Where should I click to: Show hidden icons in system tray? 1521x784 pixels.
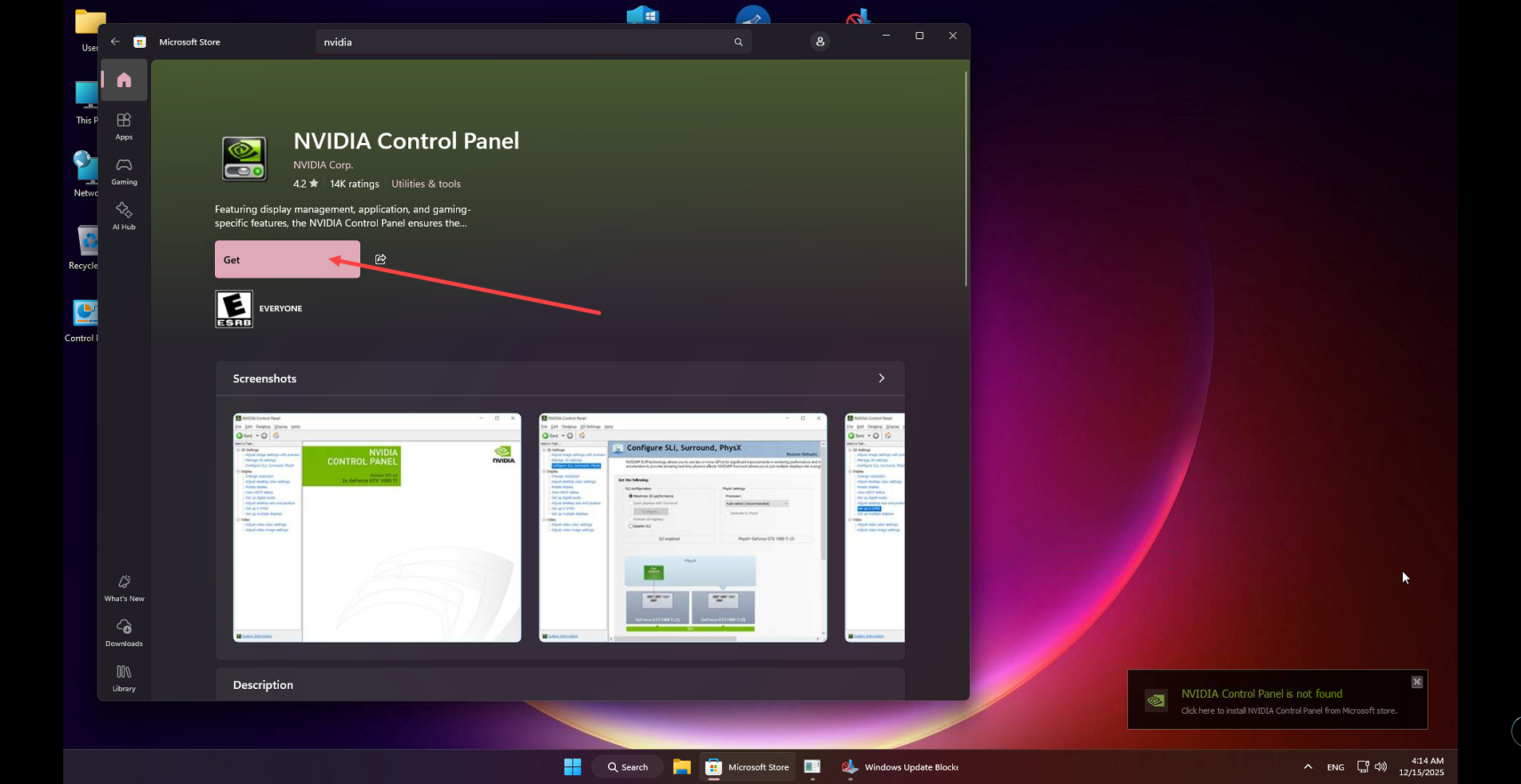pos(1308,767)
